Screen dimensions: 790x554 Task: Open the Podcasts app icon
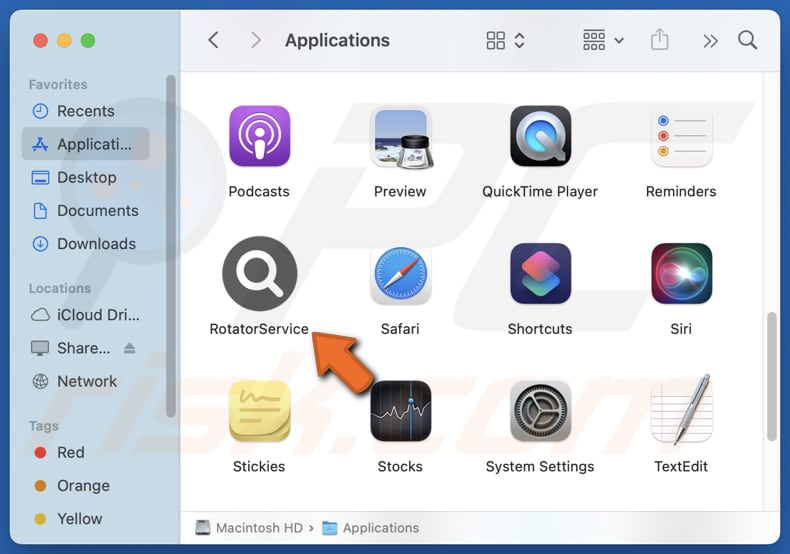[x=259, y=136]
